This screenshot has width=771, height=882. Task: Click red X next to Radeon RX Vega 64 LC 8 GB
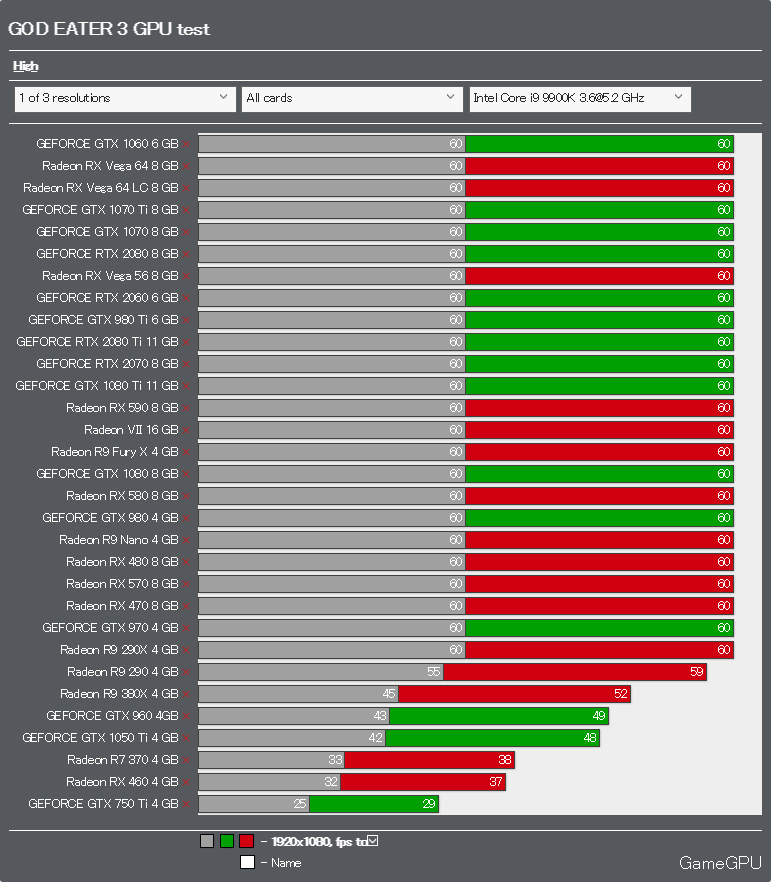coord(186,188)
